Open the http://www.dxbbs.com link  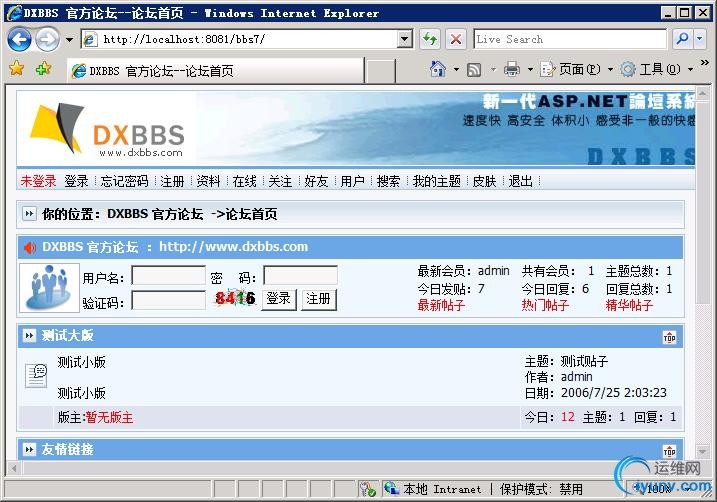pos(233,246)
